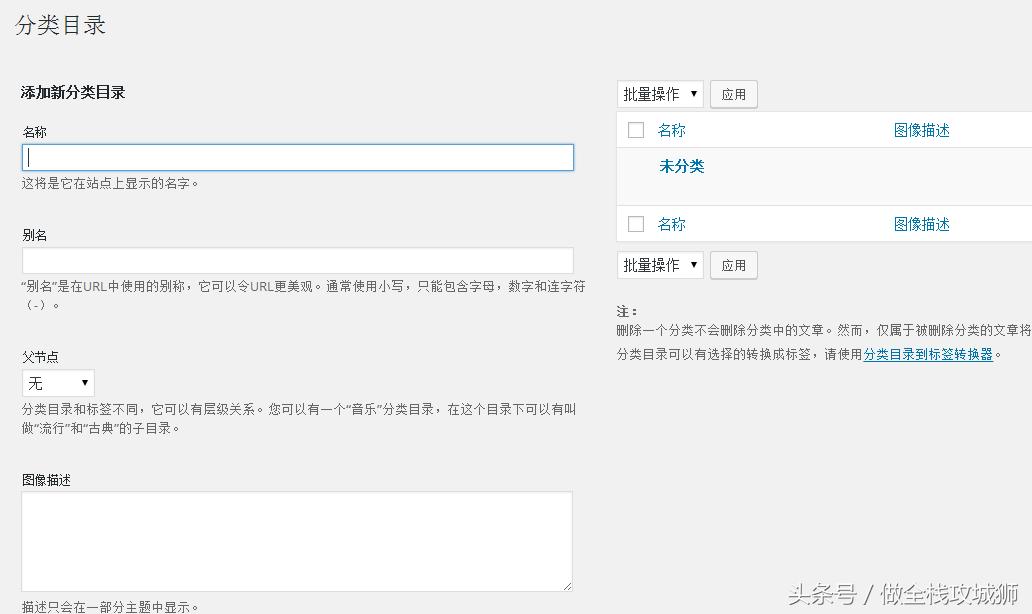Check the select-all checkbox in top header
Screen dimensions: 1032x614
(x=636, y=129)
